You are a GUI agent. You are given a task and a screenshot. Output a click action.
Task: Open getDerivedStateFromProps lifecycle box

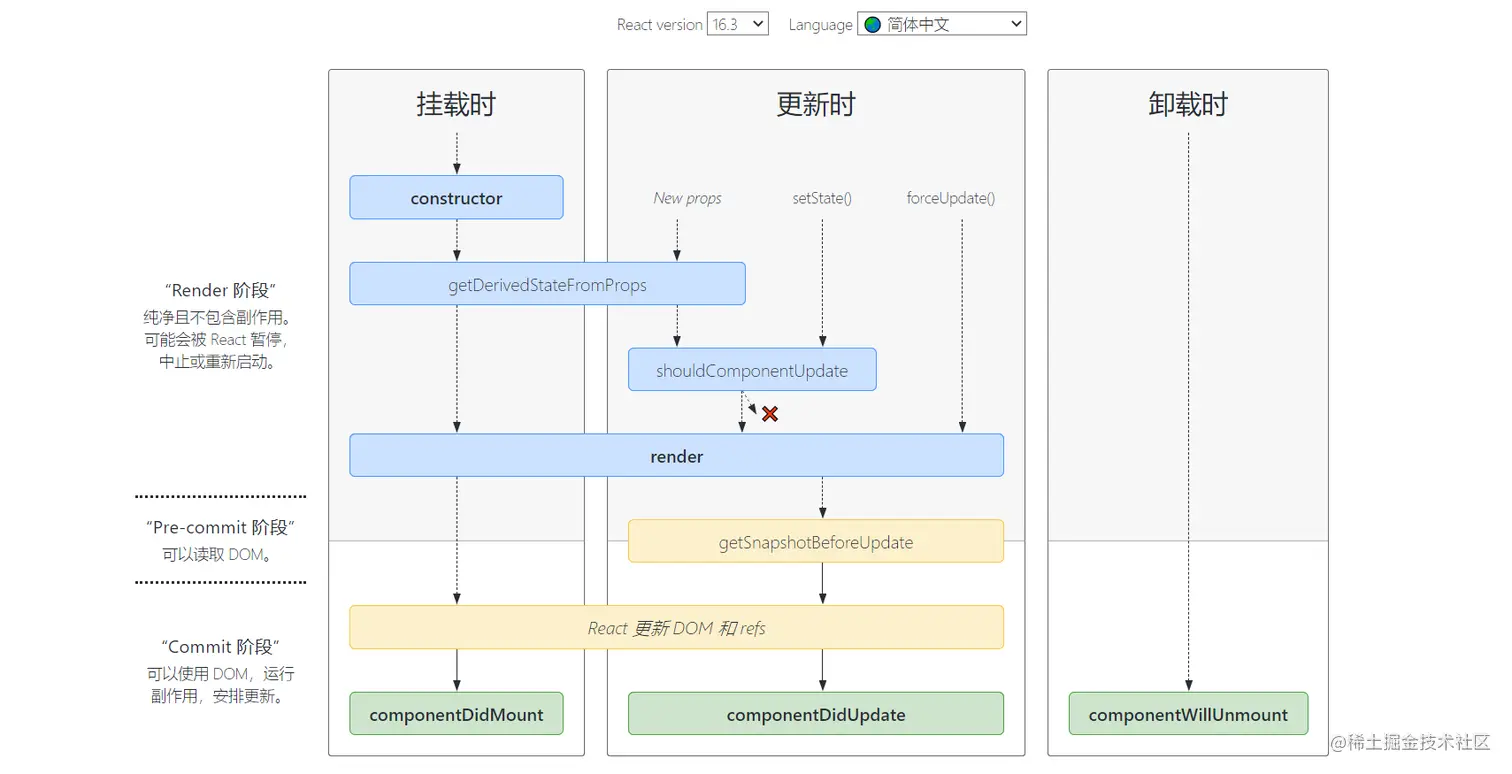[x=547, y=284]
